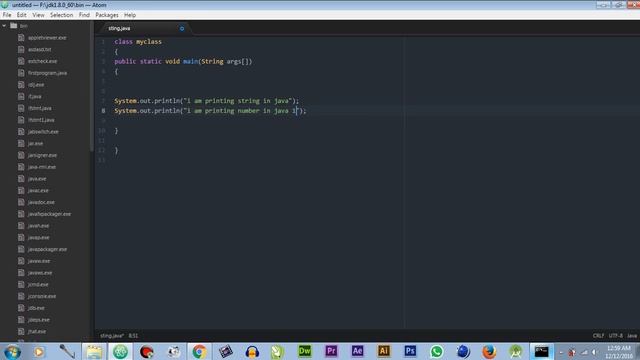Collapse the bin folder arrow

tap(4, 26)
